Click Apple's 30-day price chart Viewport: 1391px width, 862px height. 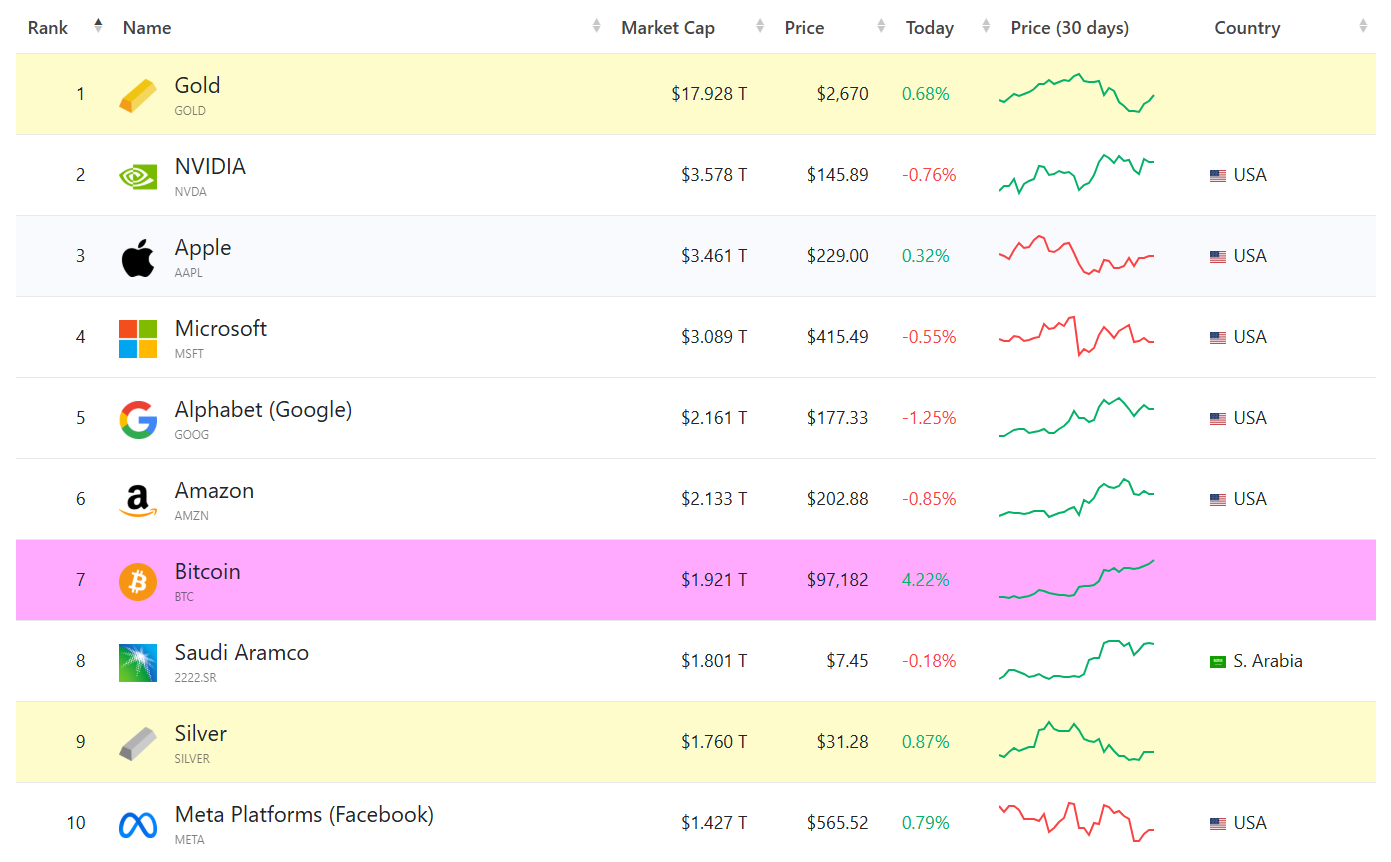pyautogui.click(x=1077, y=255)
